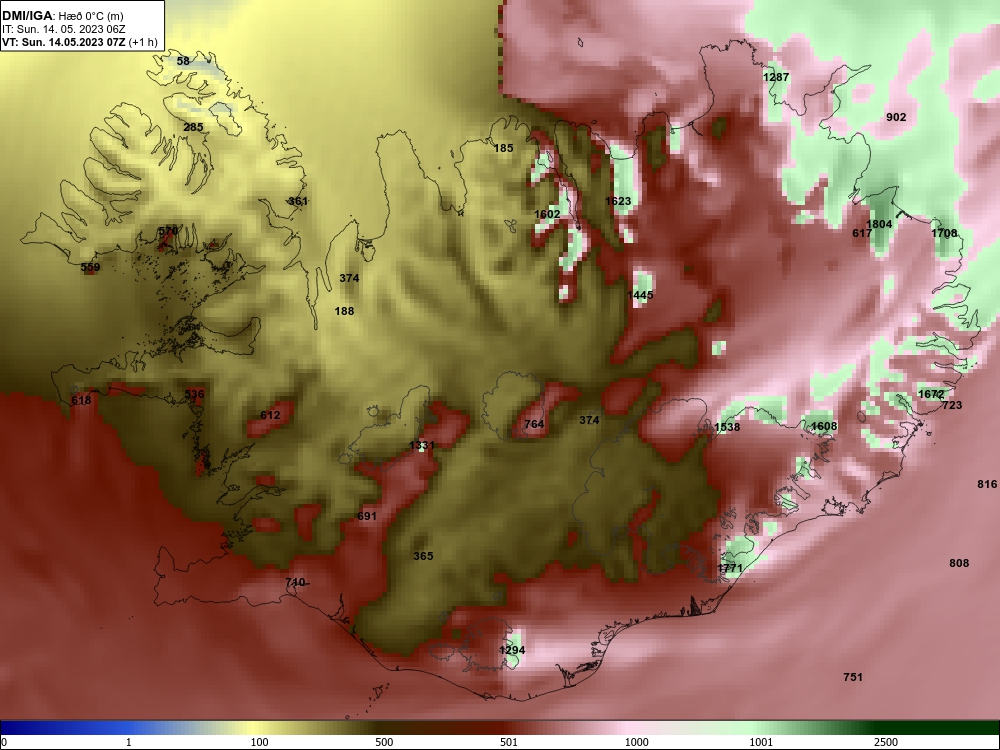
Task: Click the '2500' legend tick label
Action: 886,742
